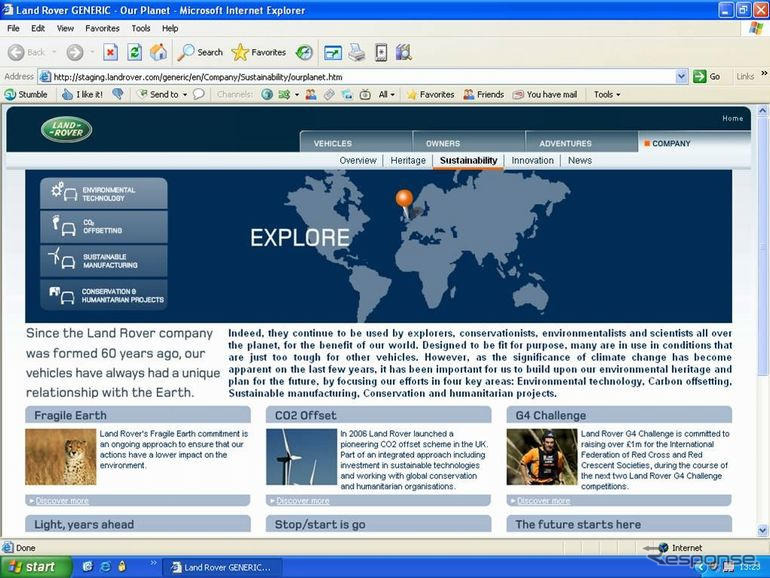The width and height of the screenshot is (770, 578).
Task: Click the Land Rover logo
Action: (x=66, y=130)
